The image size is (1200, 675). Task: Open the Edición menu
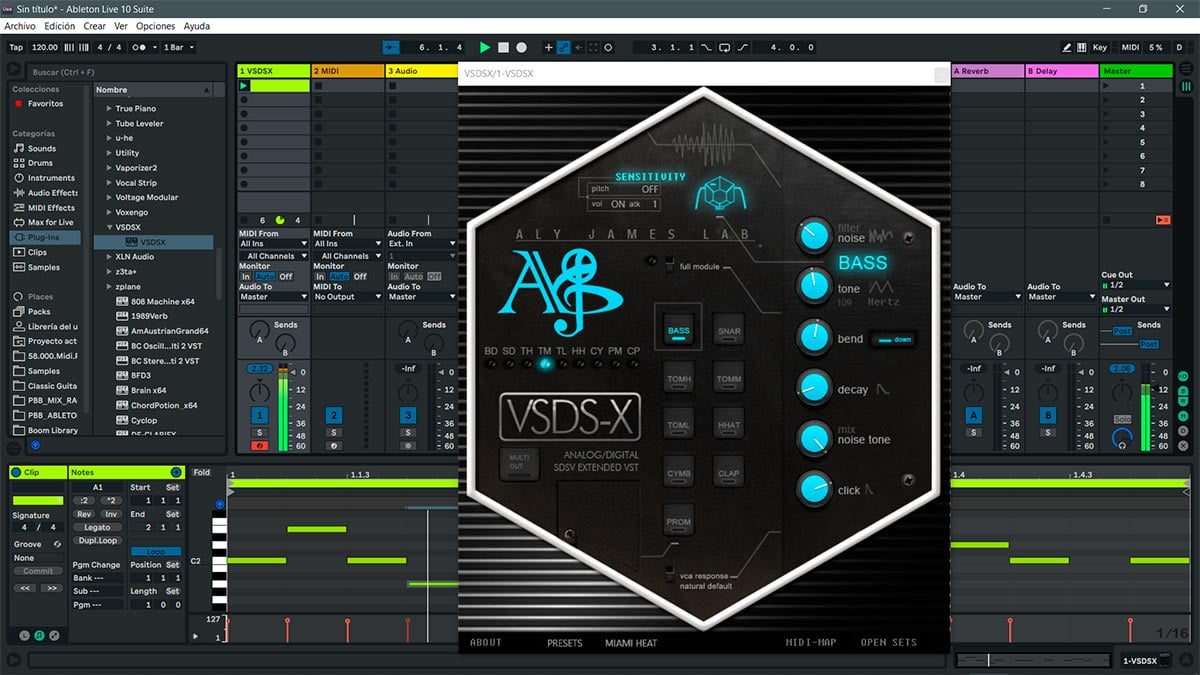(x=60, y=26)
